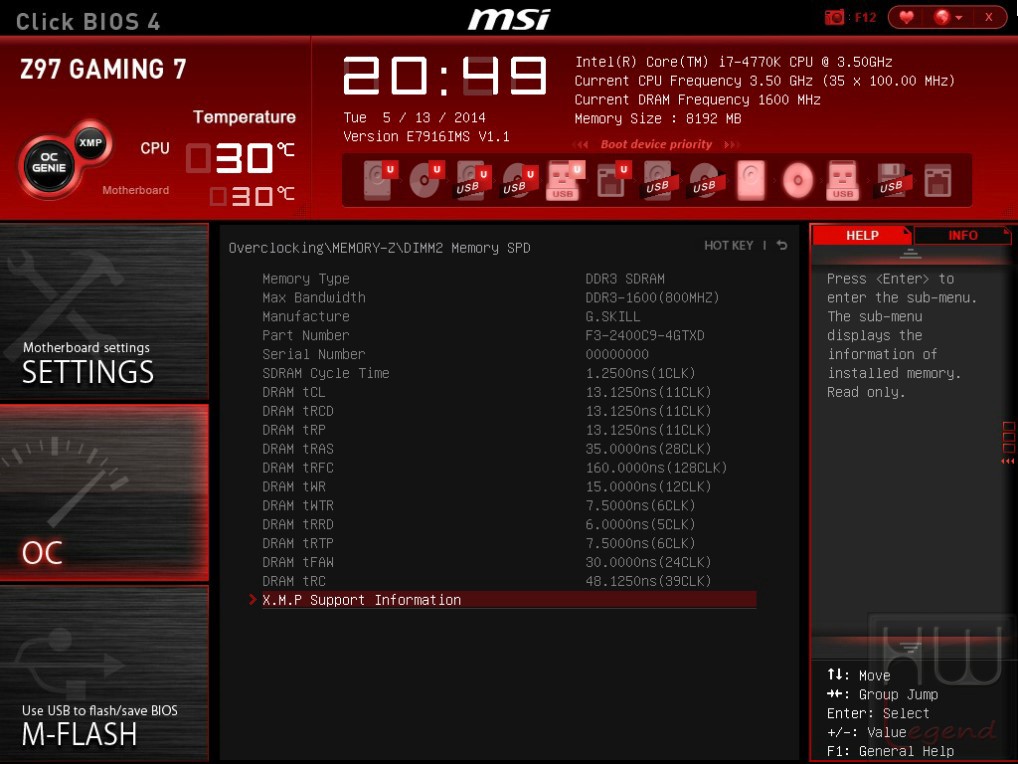The image size is (1018, 764).
Task: Open favorites with the heart icon
Action: tap(906, 17)
